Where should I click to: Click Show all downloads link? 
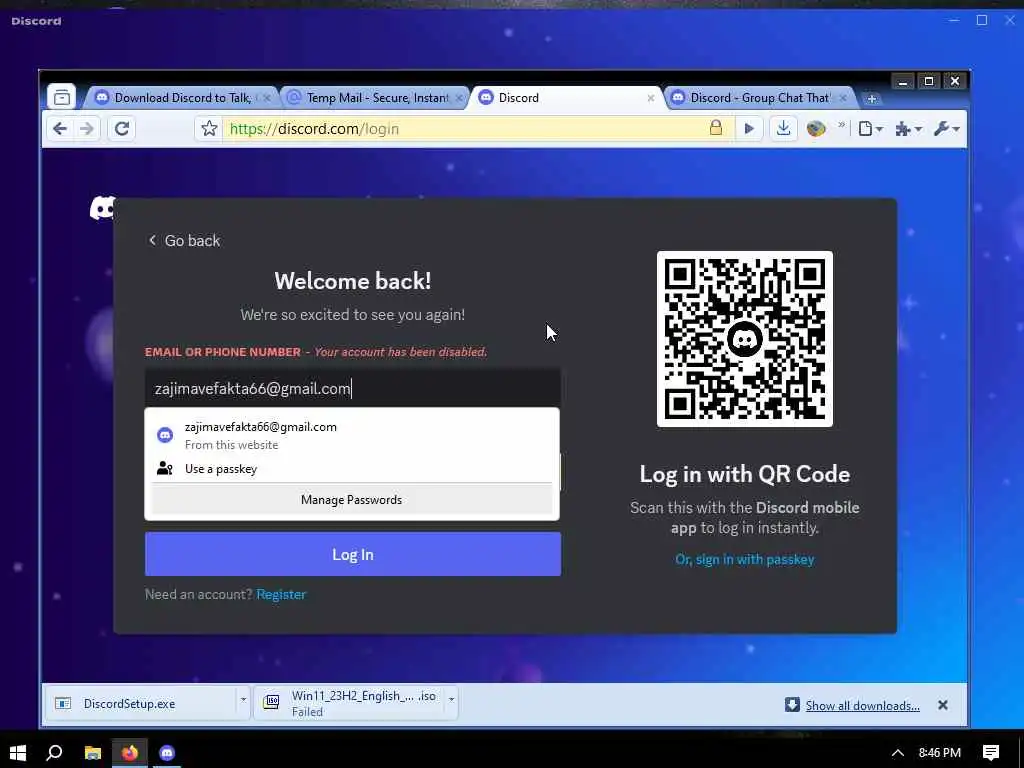click(x=862, y=705)
